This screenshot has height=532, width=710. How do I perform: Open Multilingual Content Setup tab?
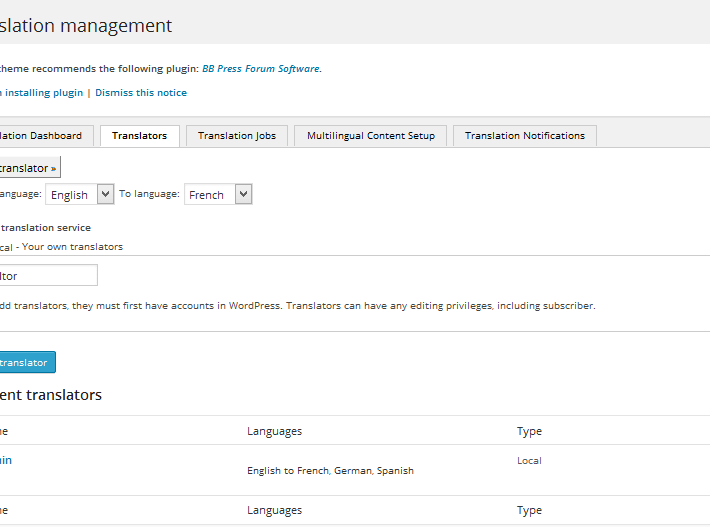370,136
